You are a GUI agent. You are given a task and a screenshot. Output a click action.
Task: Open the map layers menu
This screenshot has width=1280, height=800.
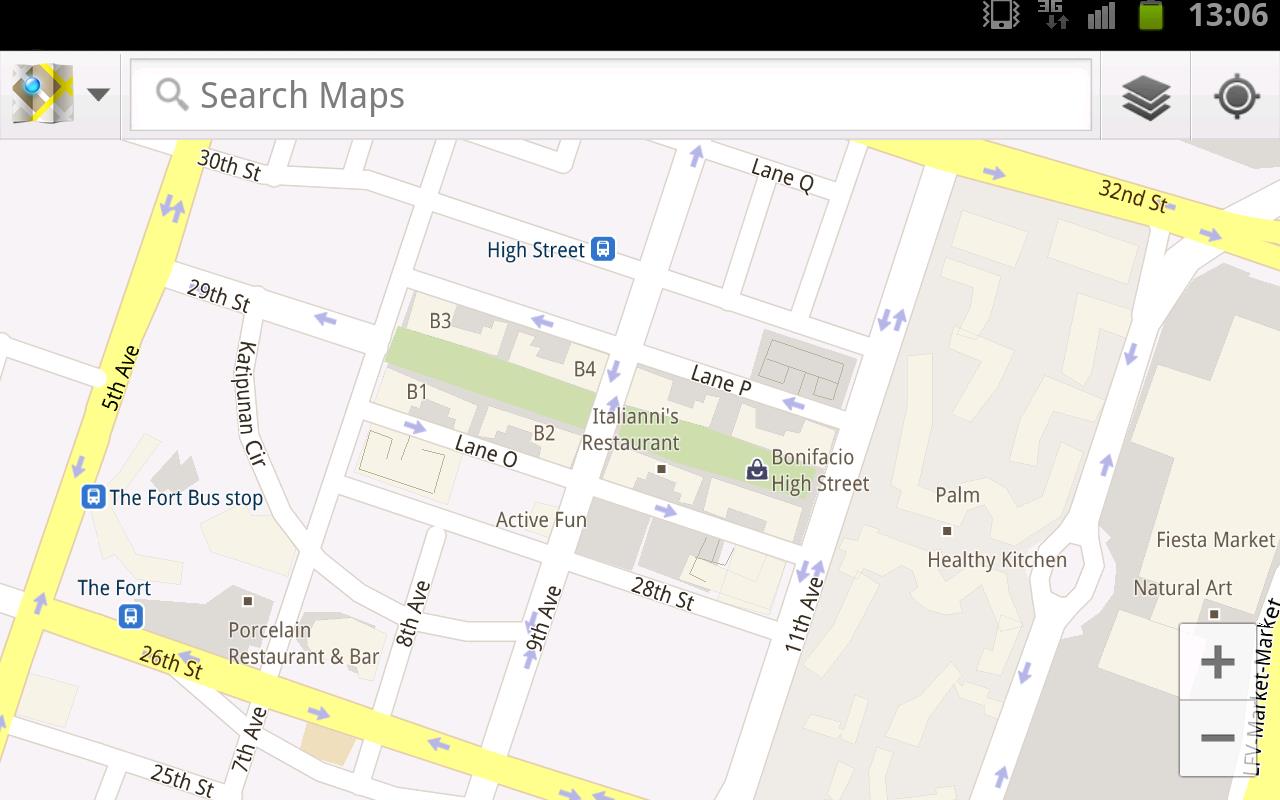[1146, 97]
